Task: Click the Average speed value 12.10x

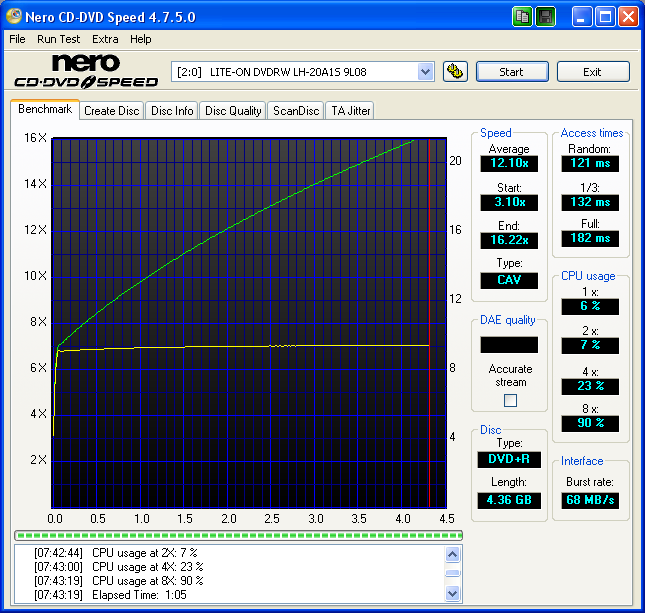Action: click(509, 163)
